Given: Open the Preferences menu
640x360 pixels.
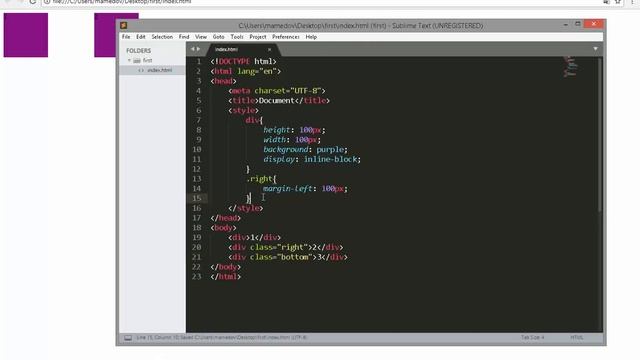Looking at the screenshot, I should click(286, 37).
